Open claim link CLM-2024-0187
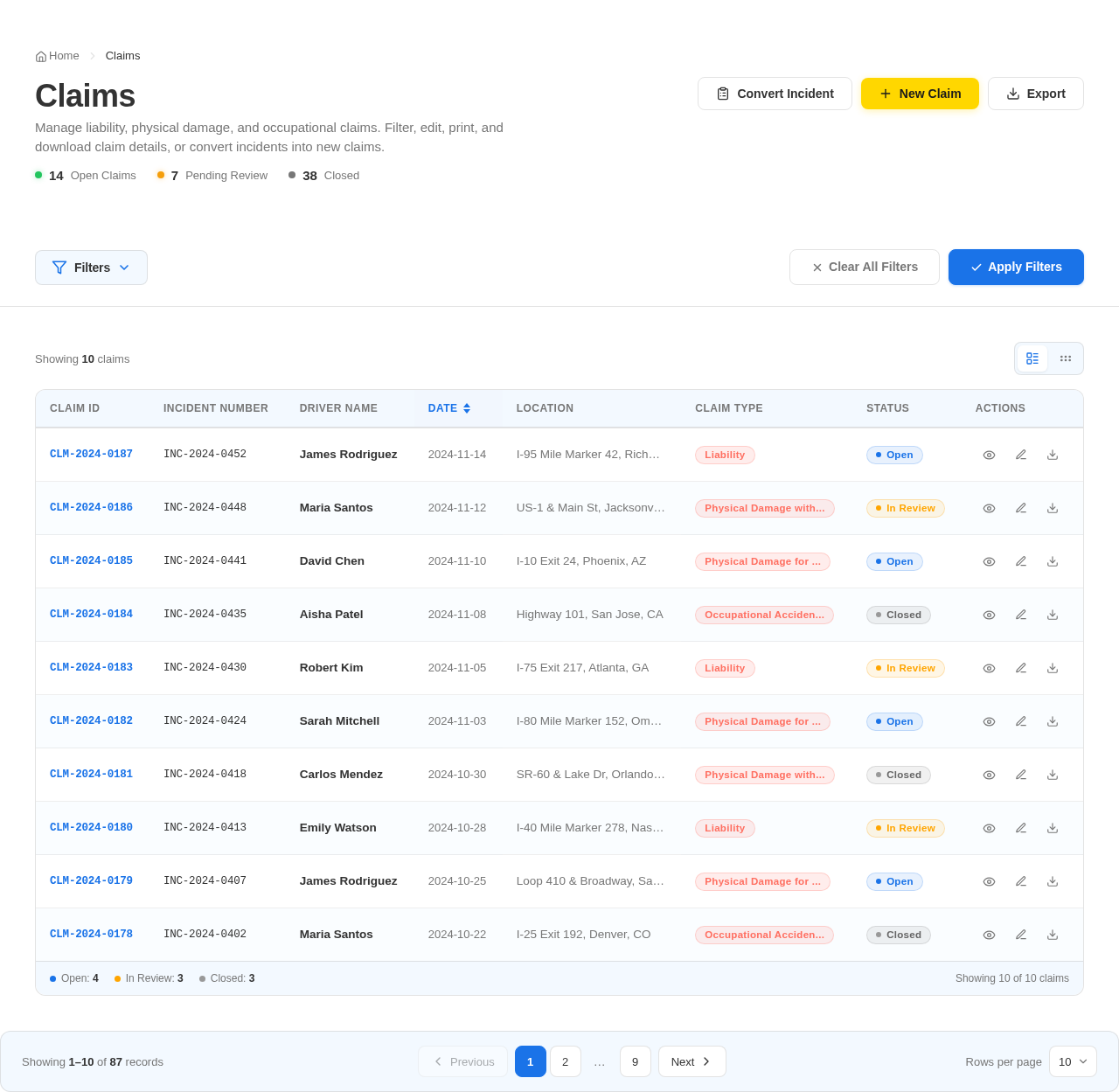This screenshot has width=1119, height=1092. (x=91, y=455)
